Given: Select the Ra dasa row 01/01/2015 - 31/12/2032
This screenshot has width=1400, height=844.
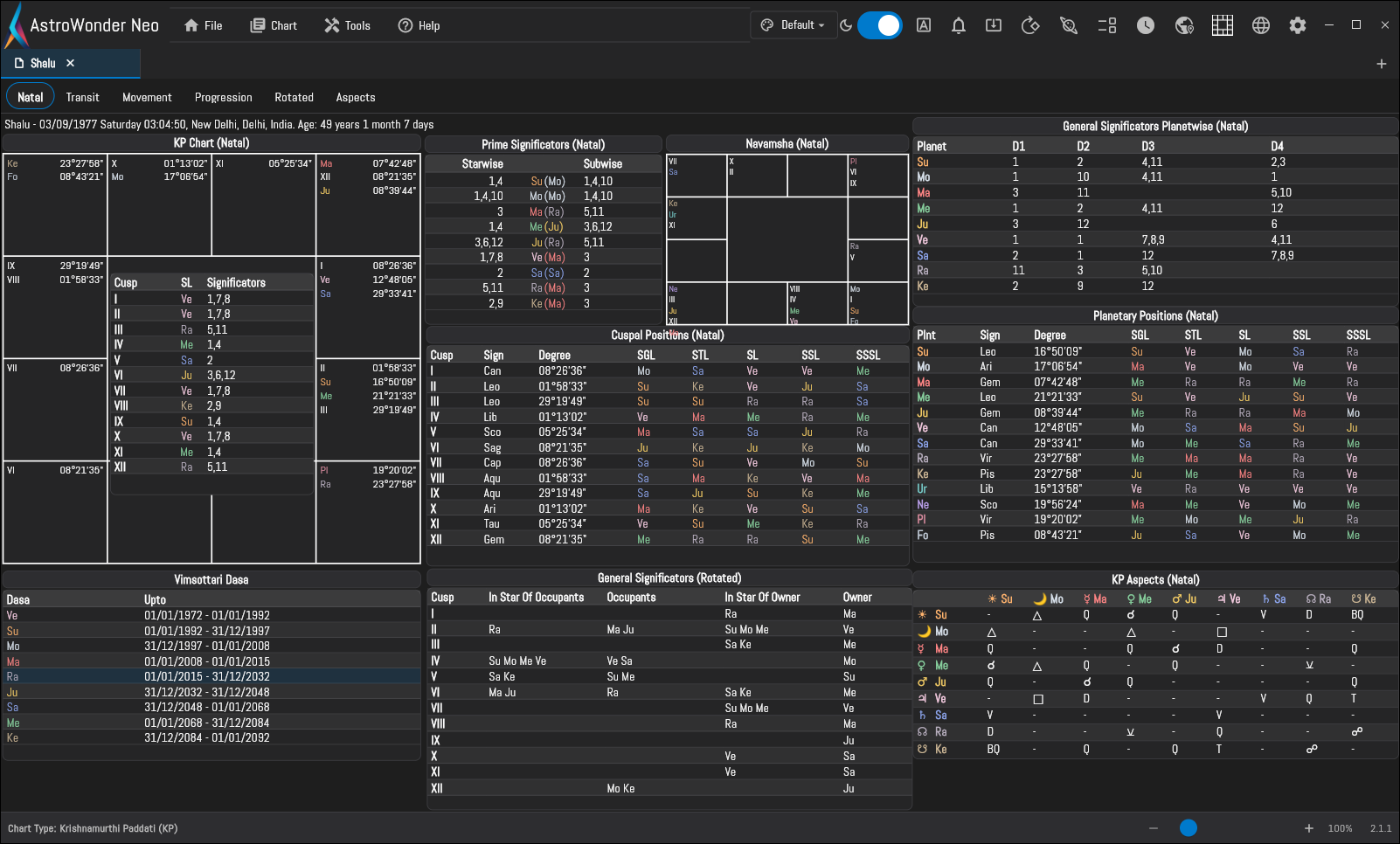Looking at the screenshot, I should tap(211, 676).
